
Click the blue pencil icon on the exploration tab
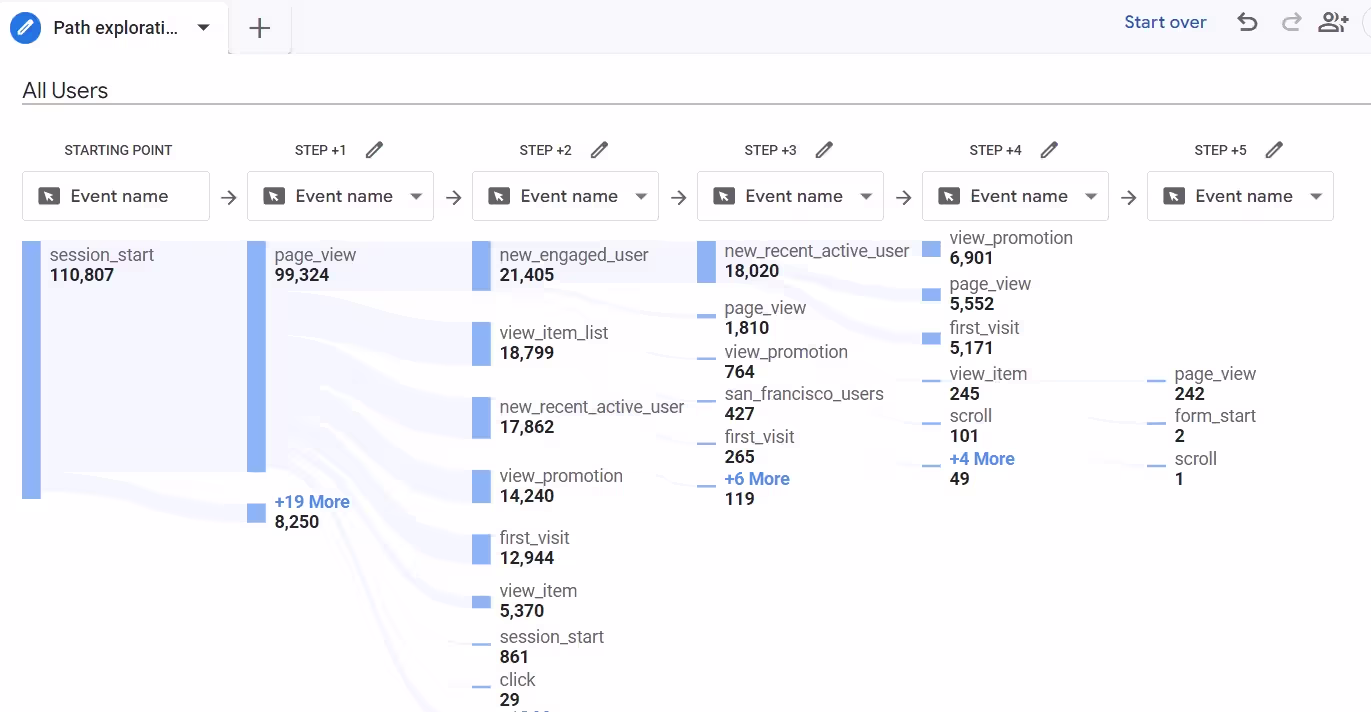(24, 27)
